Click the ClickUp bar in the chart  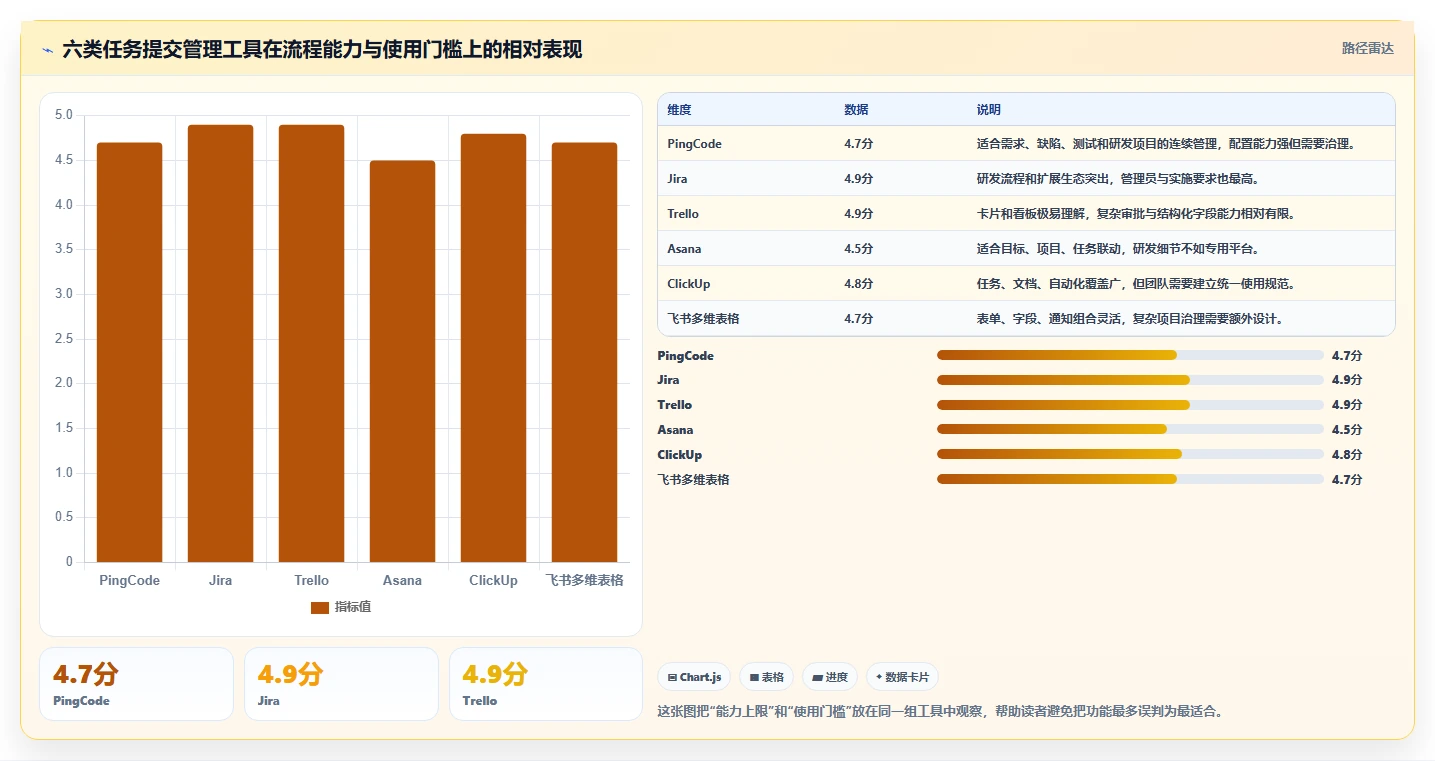(x=494, y=348)
